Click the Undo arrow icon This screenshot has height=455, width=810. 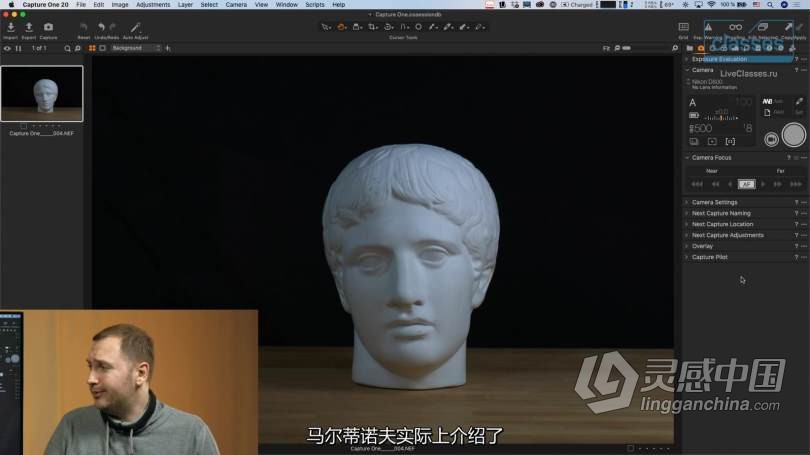pyautogui.click(x=101, y=27)
